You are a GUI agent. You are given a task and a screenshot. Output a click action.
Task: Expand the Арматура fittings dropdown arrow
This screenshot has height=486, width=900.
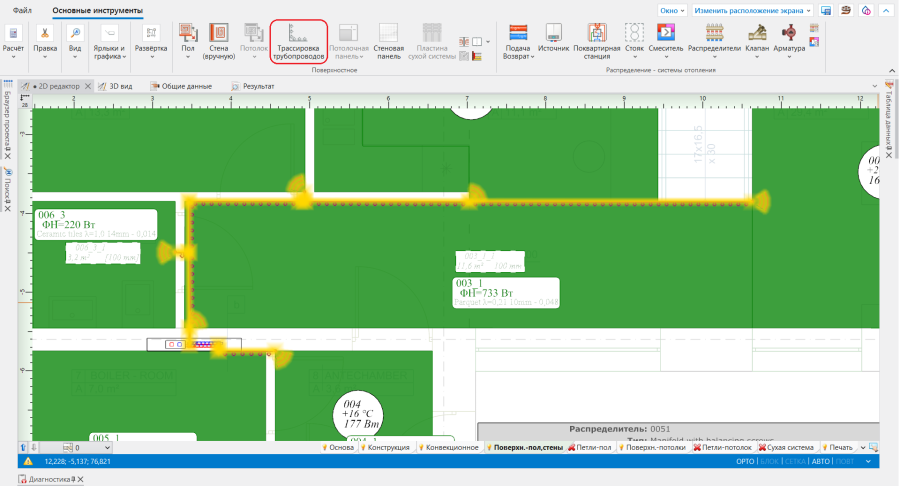click(x=789, y=57)
